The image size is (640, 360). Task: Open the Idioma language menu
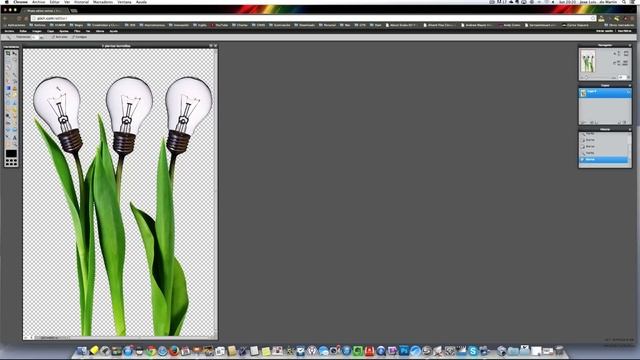[x=100, y=31]
